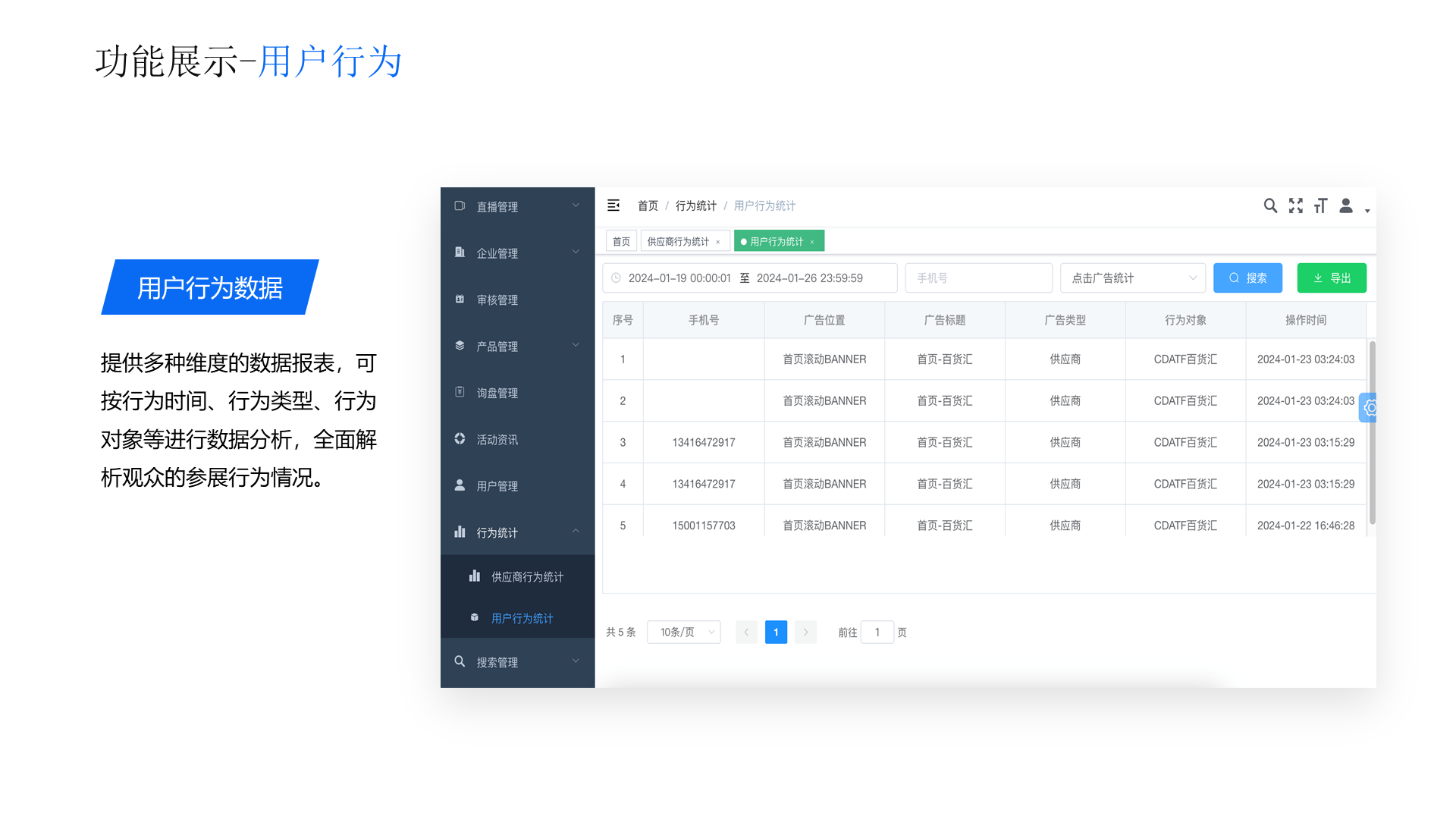The width and height of the screenshot is (1456, 819).
Task: Click the 审核管理 briefcase icon
Action: click(460, 299)
